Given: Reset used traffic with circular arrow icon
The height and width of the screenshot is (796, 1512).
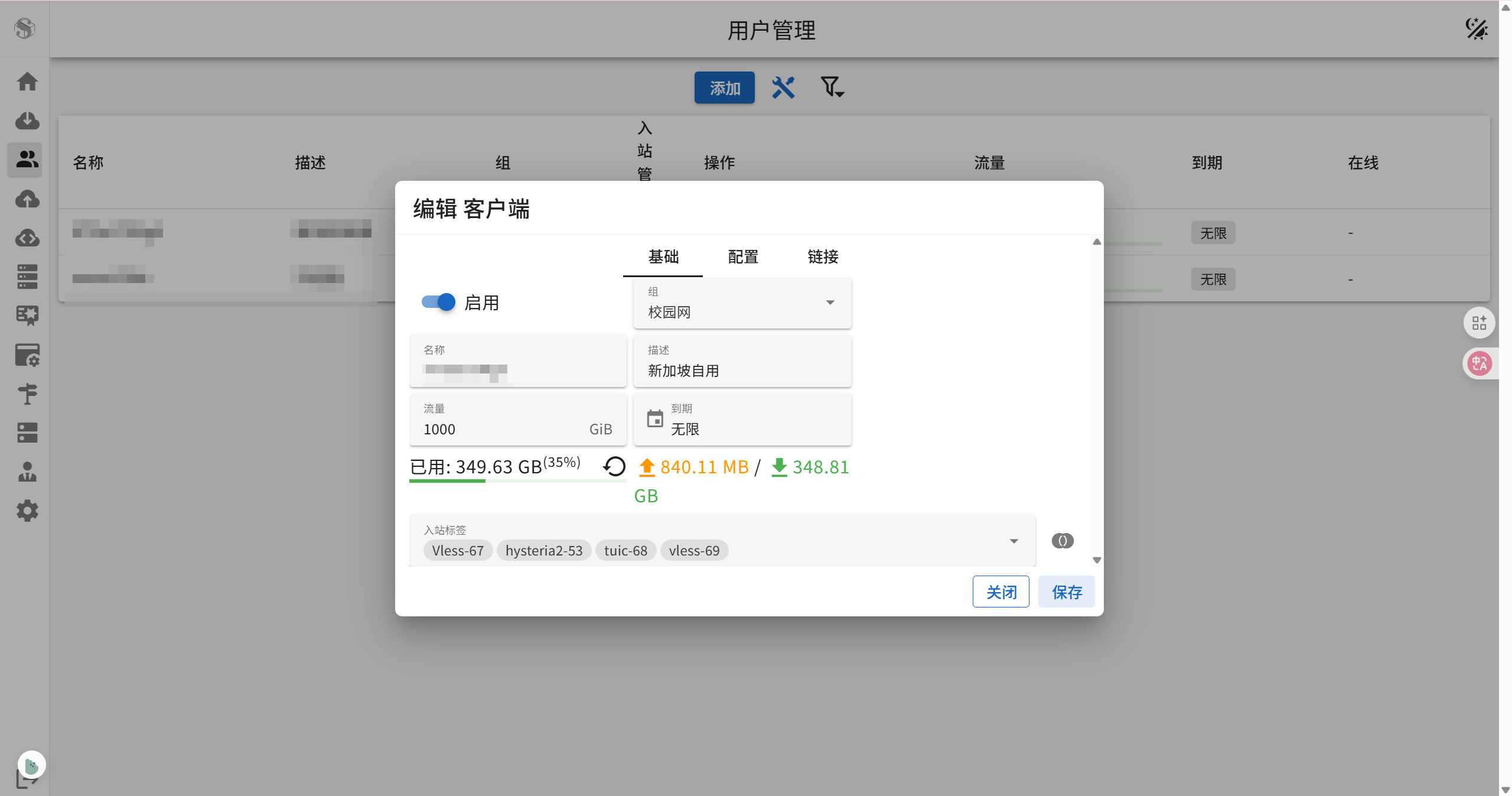Looking at the screenshot, I should (x=614, y=467).
